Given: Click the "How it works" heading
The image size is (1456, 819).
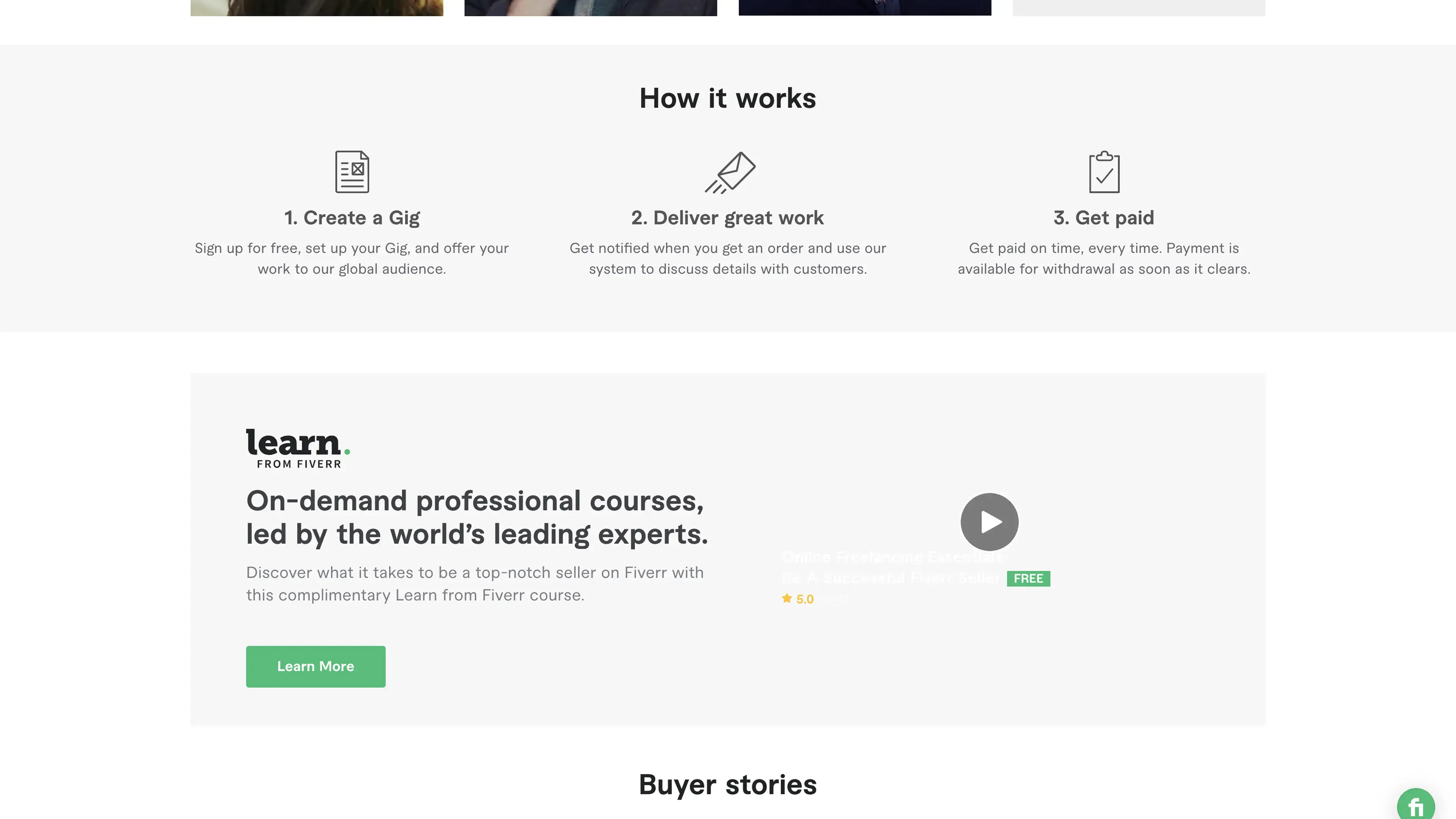Looking at the screenshot, I should (728, 98).
